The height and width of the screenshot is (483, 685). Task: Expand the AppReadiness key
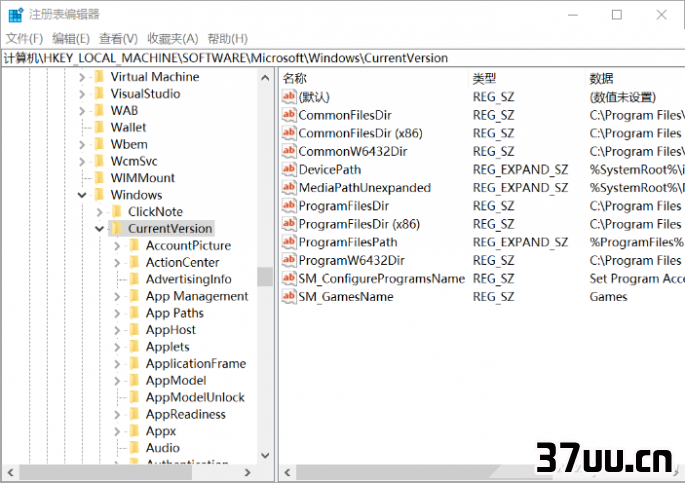(x=117, y=414)
